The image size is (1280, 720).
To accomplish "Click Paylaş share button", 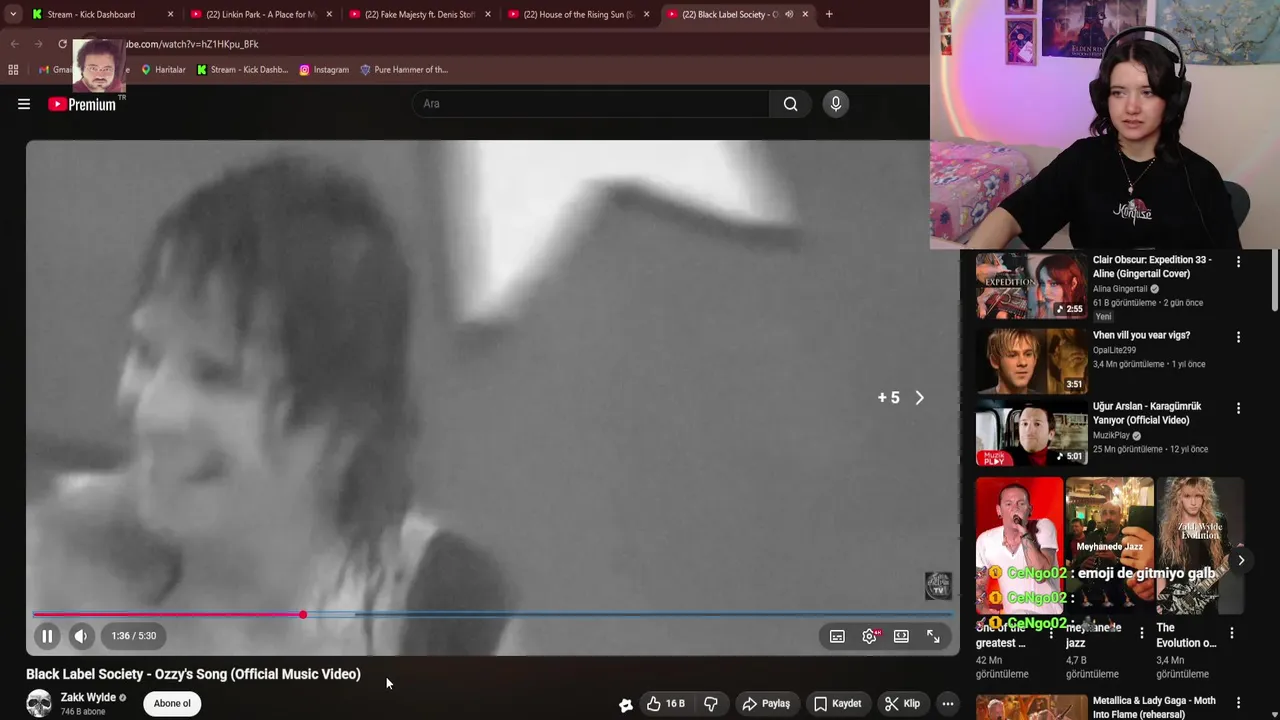I will 766,704.
